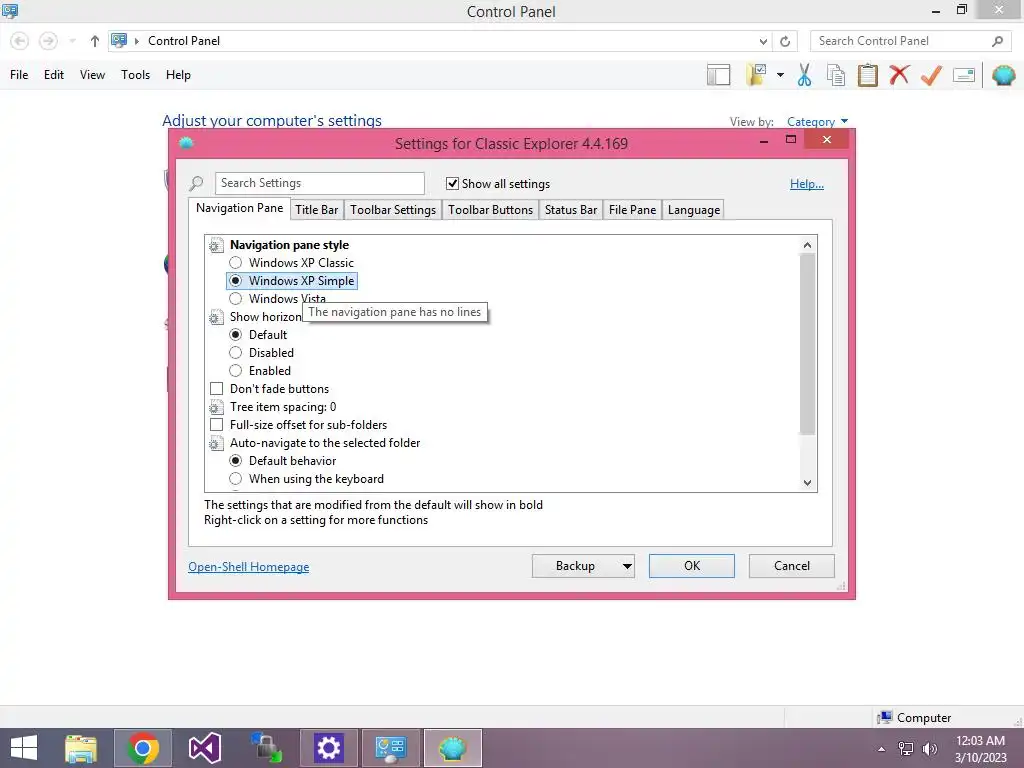Open the Navigation Pane tab
The height and width of the screenshot is (768, 1024).
pos(239,208)
